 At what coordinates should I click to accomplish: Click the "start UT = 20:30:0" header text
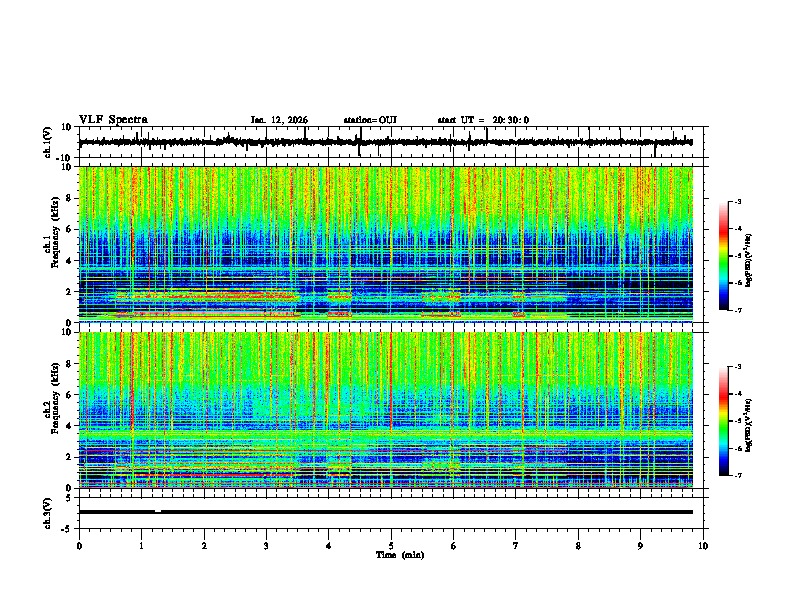pyautogui.click(x=483, y=120)
